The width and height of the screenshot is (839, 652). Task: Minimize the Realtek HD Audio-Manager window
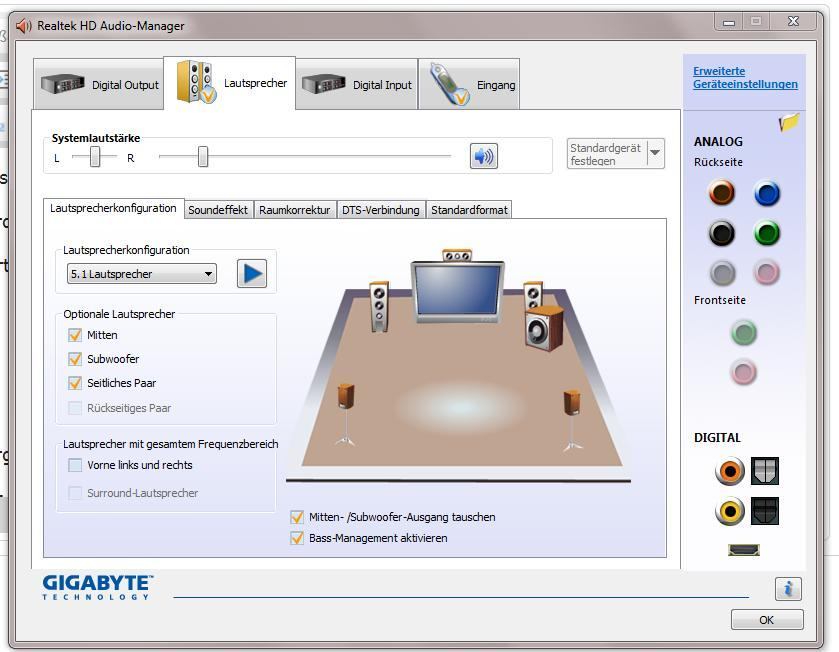point(729,22)
